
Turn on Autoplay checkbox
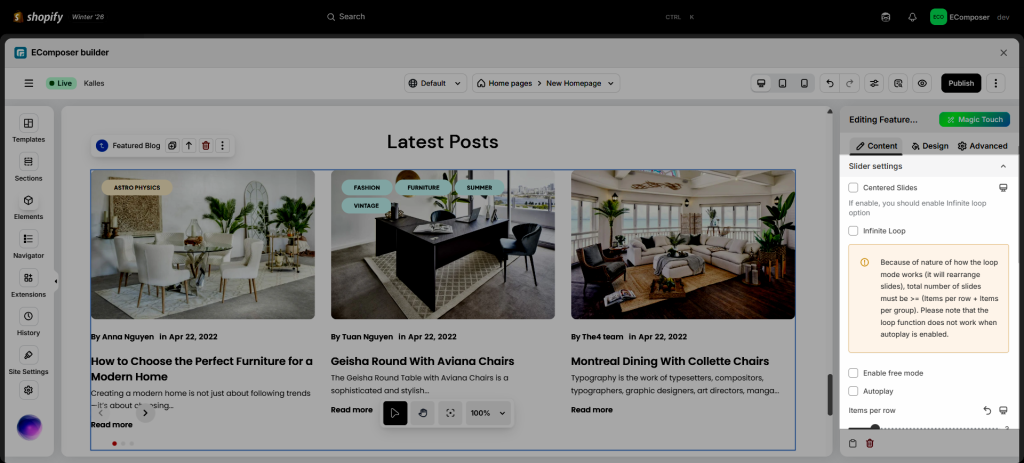853,391
